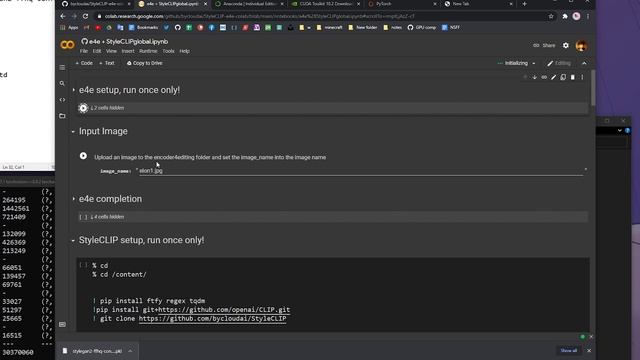Screen dimensions: 640x360
Task: Add a new Code cell
Action: click(x=84, y=63)
